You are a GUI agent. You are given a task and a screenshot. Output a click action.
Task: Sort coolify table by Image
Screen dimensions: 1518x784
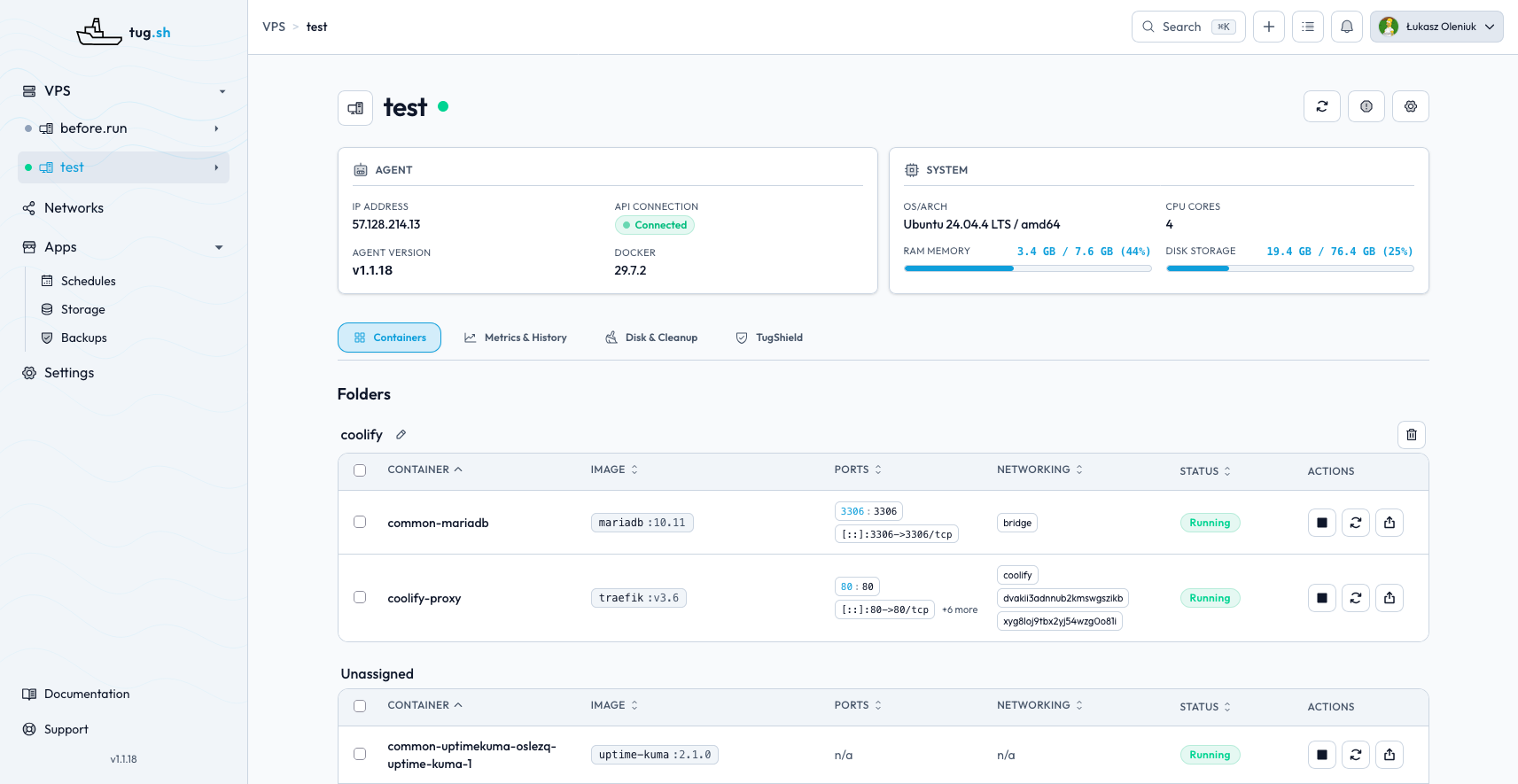point(614,470)
